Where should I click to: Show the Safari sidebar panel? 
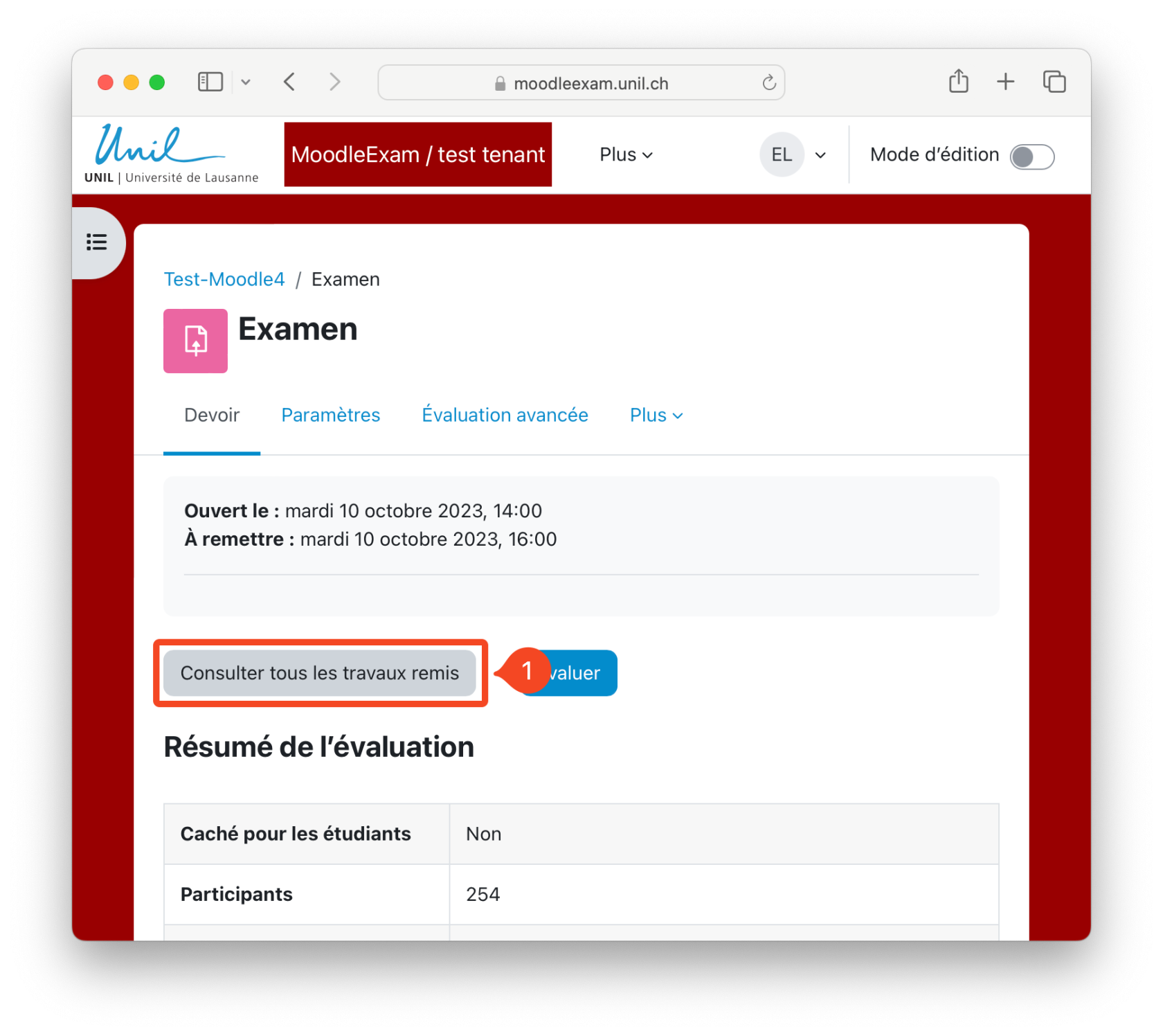210,82
